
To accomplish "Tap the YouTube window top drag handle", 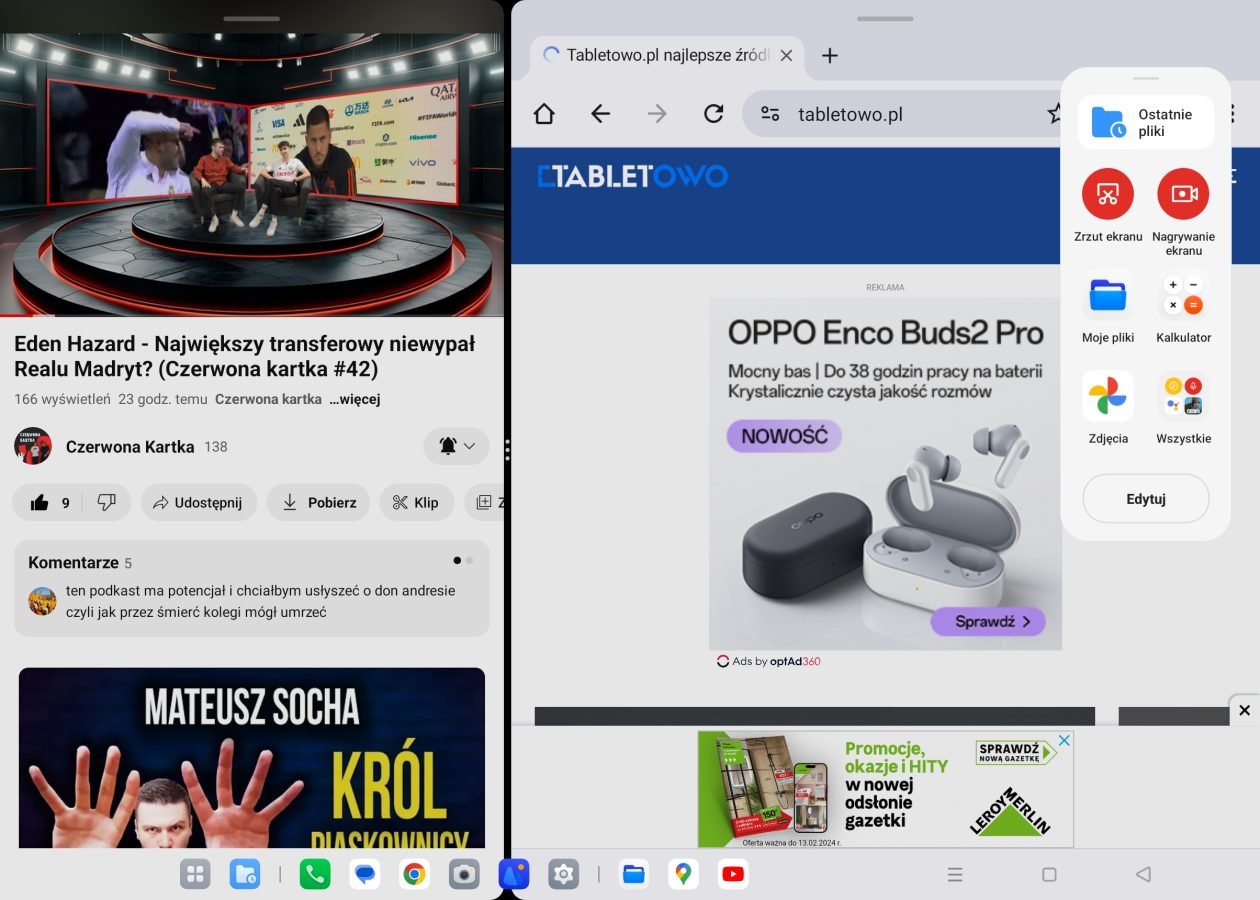I will (x=252, y=18).
